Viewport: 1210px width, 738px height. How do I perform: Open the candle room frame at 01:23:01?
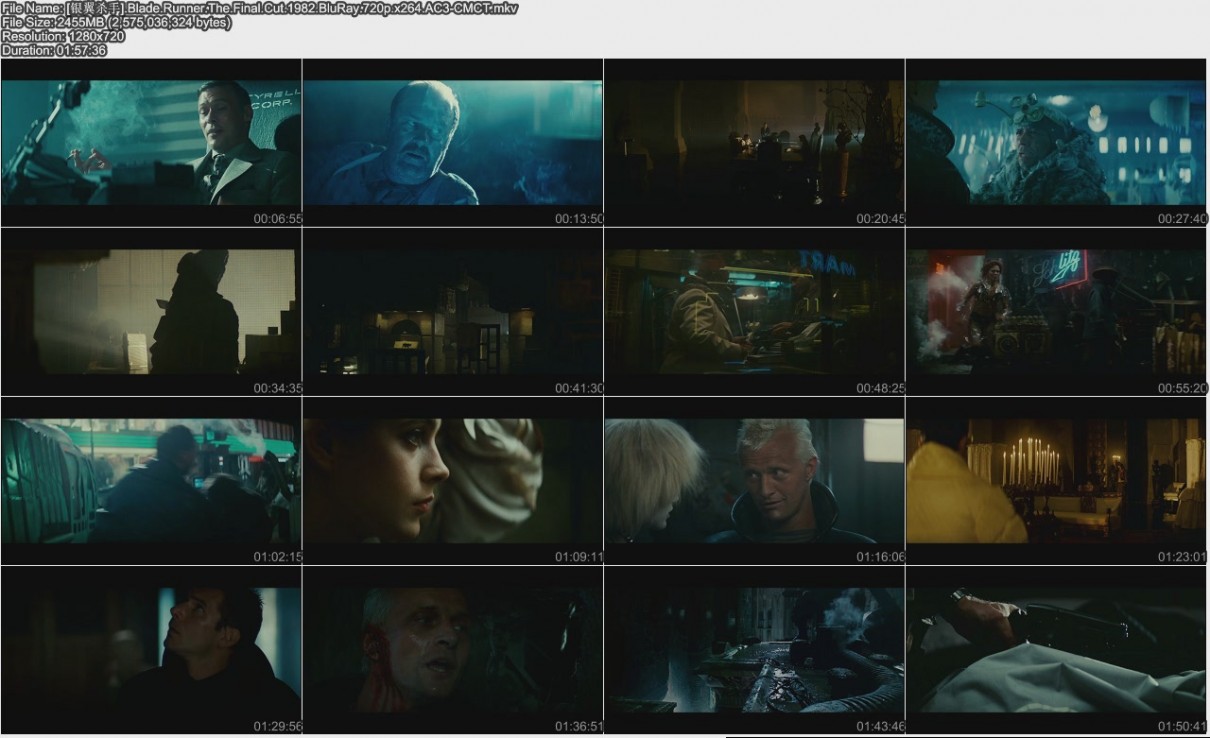coord(1057,481)
